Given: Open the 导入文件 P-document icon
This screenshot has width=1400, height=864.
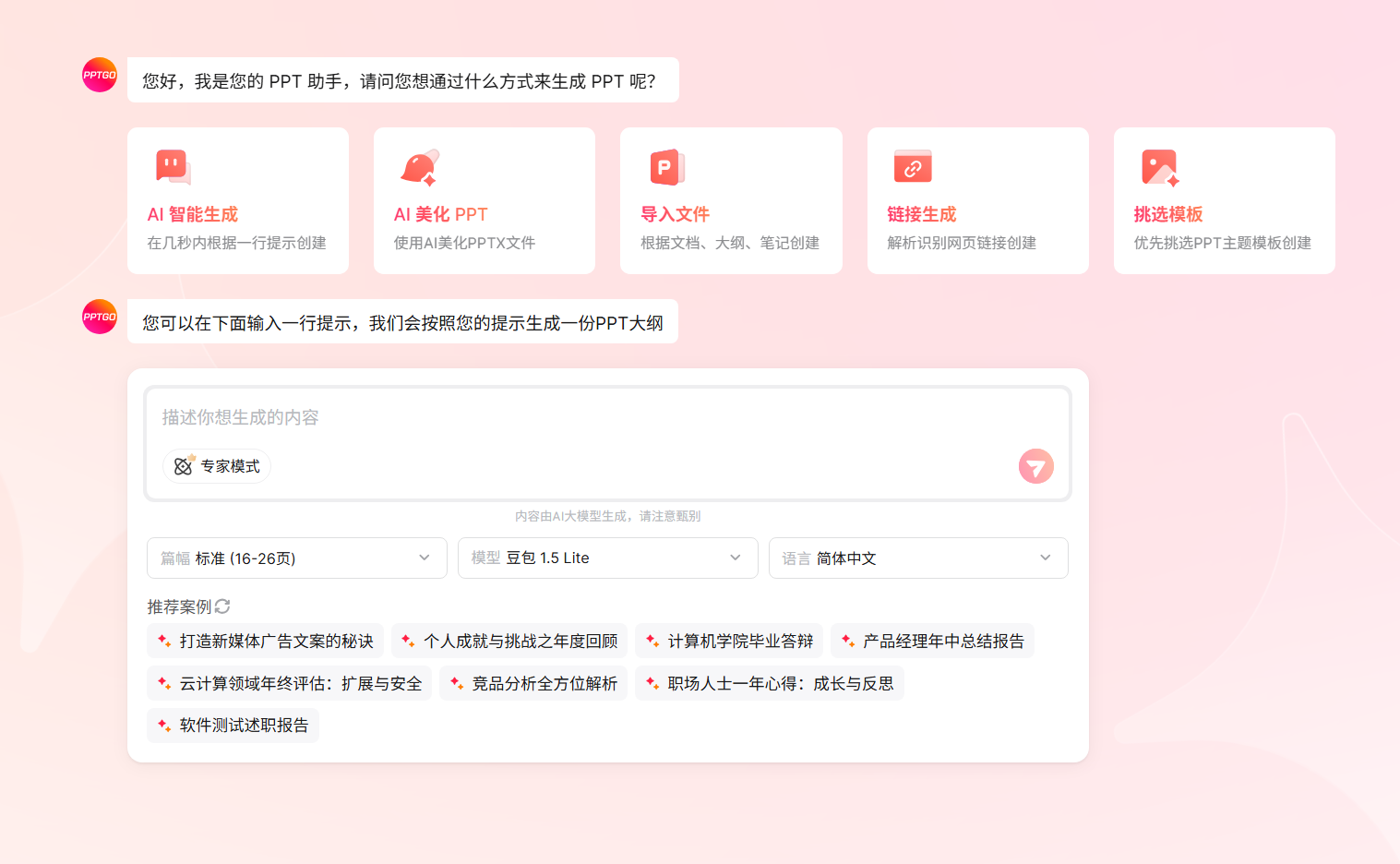Looking at the screenshot, I should point(665,167).
